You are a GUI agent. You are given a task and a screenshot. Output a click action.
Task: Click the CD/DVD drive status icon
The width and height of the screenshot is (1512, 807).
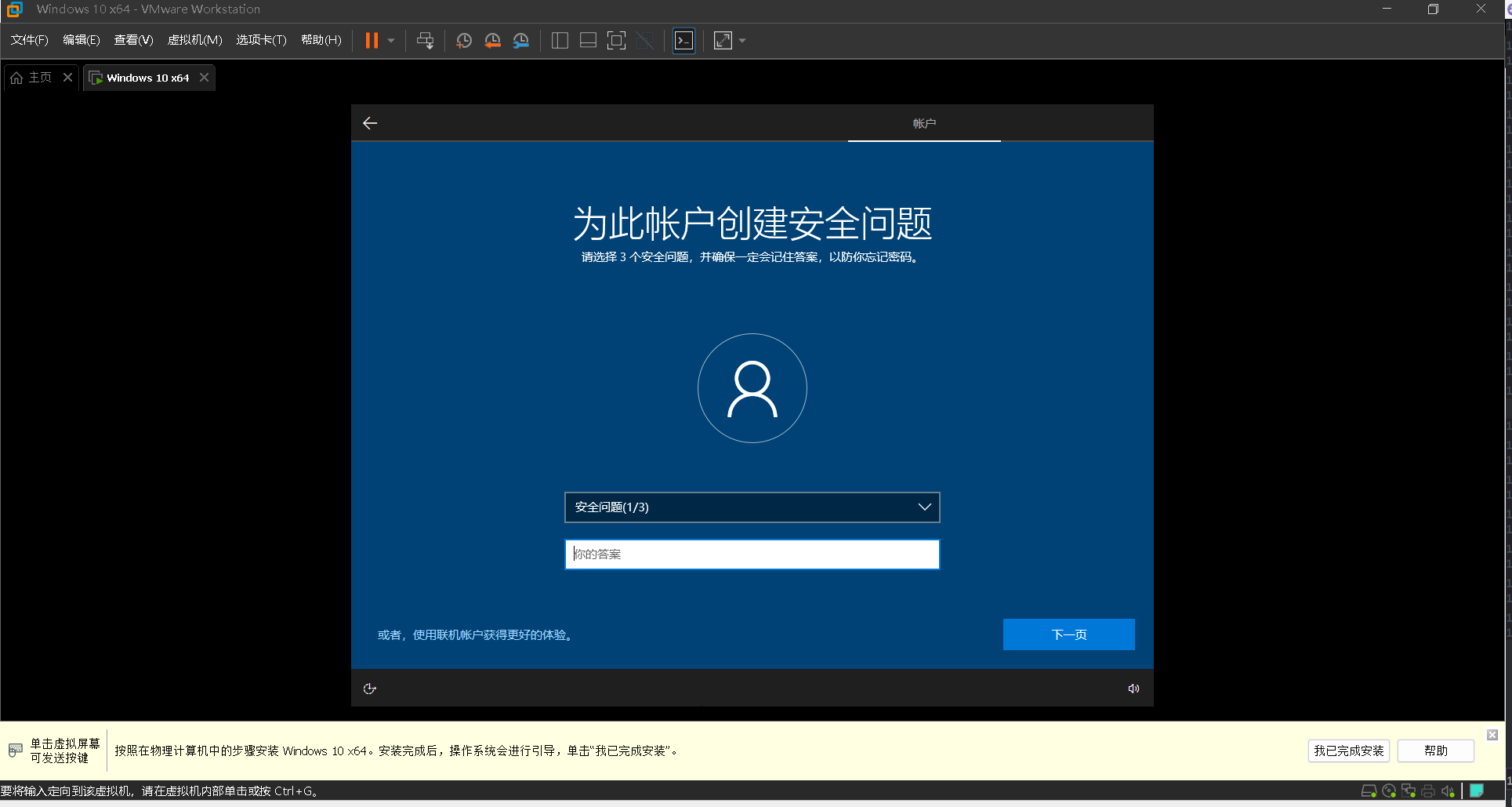(1389, 791)
